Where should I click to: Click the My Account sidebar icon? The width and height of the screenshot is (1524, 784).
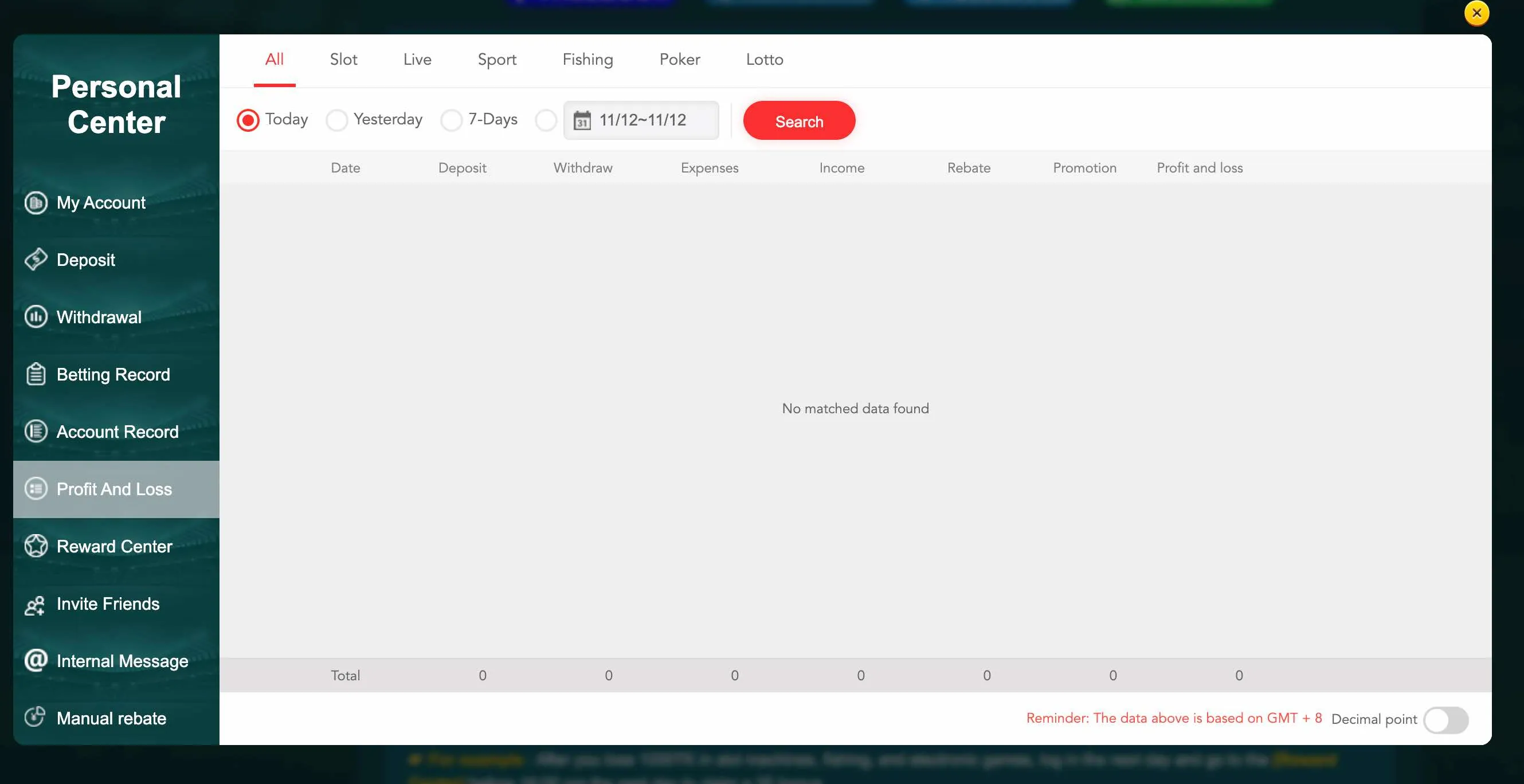click(x=36, y=202)
